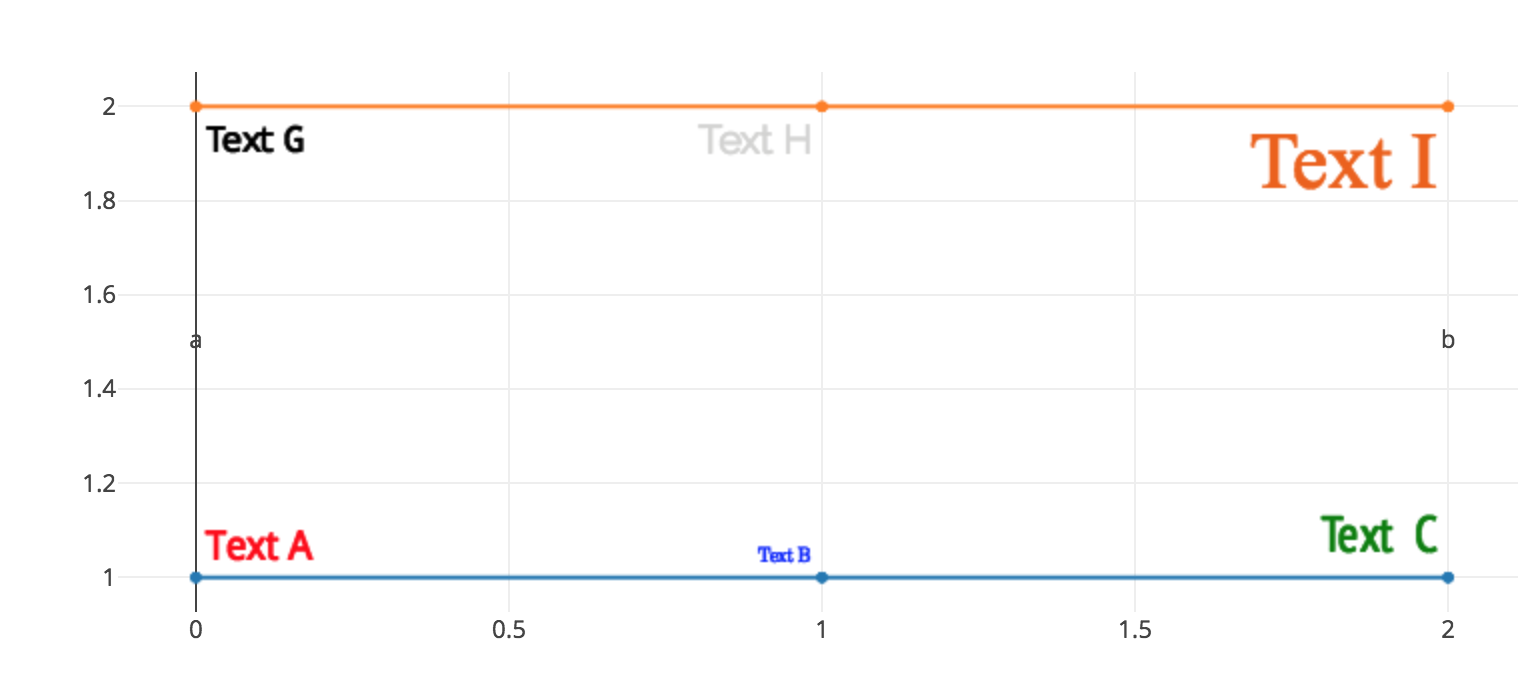The image size is (1518, 698).
Task: Click the orange line's middle marker
Action: click(x=822, y=106)
